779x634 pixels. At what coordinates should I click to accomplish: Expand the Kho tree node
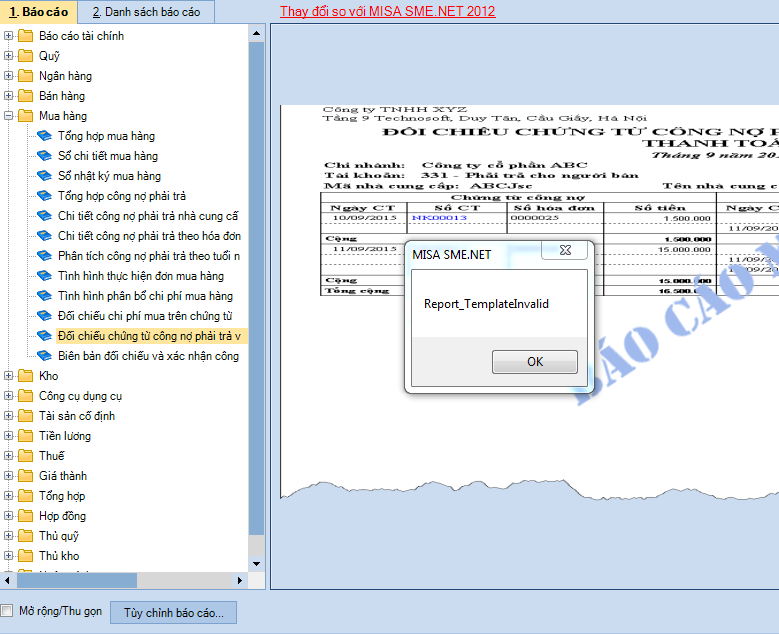9,376
